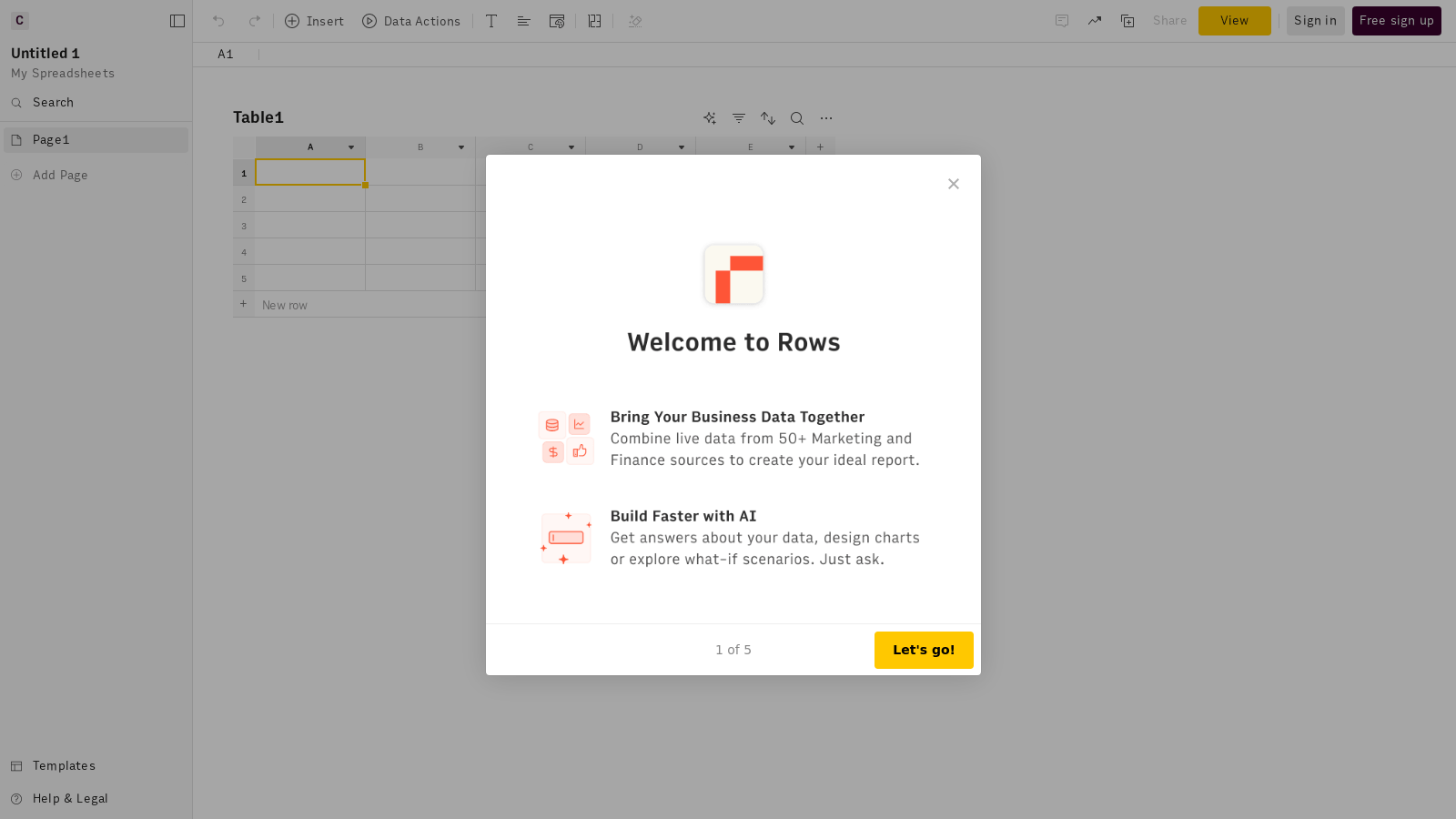1456x819 pixels.
Task: Click the duplicate spreadsheet icon
Action: (1127, 21)
